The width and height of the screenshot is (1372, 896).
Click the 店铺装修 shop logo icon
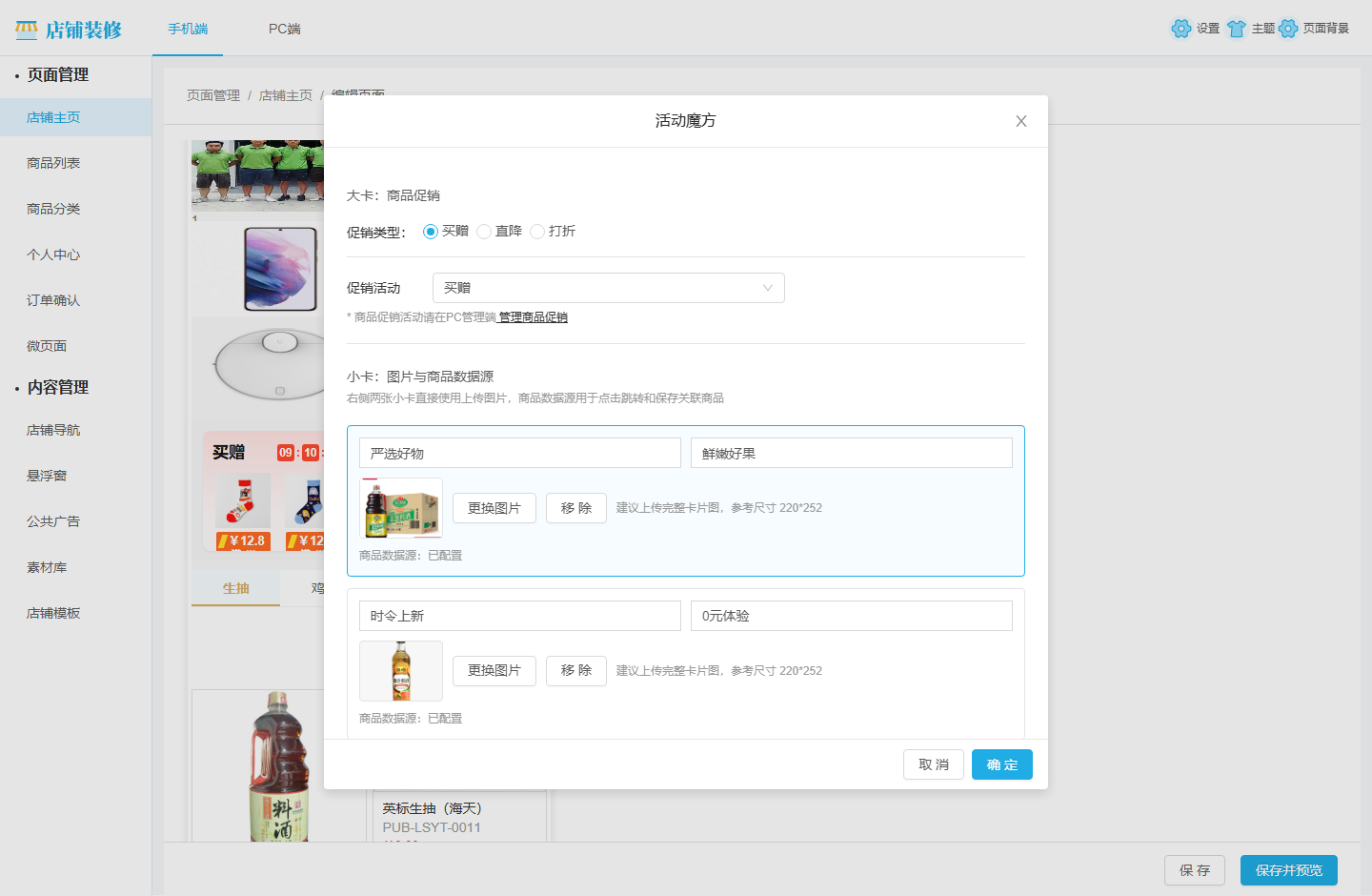(x=27, y=30)
